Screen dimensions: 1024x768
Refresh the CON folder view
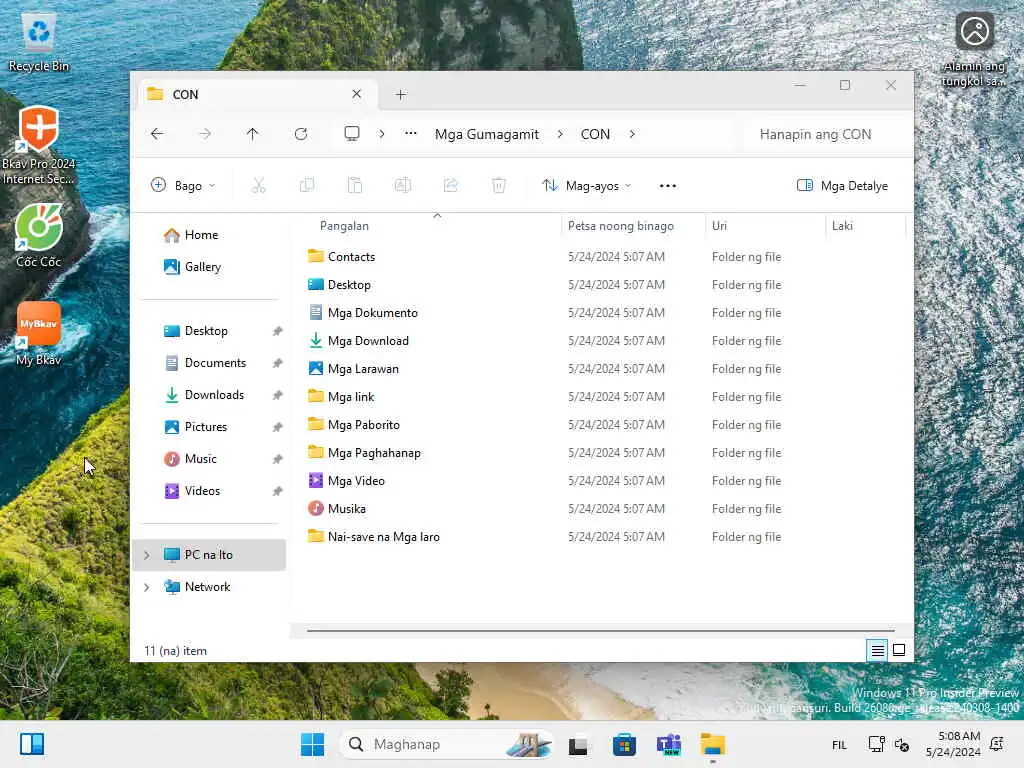[300, 134]
